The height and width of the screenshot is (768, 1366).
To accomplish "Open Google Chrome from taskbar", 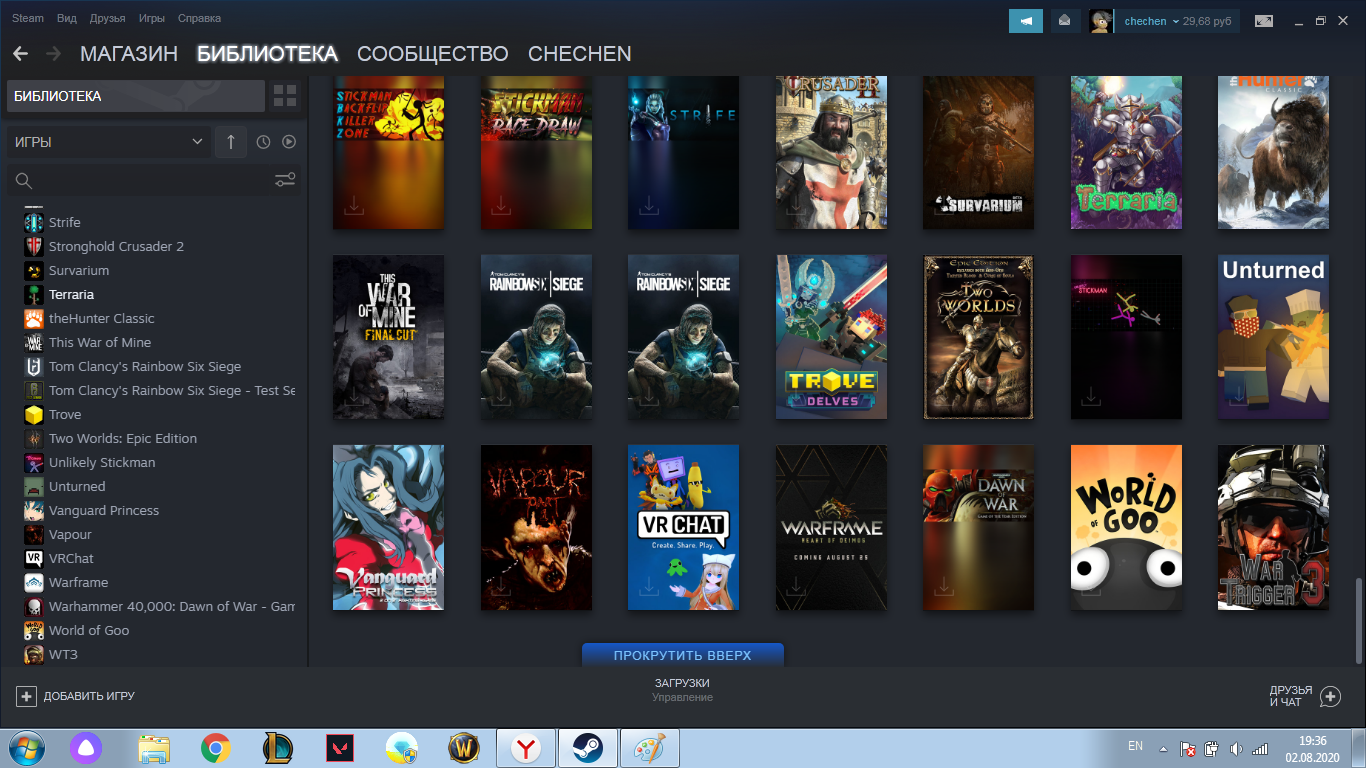I will coord(215,748).
